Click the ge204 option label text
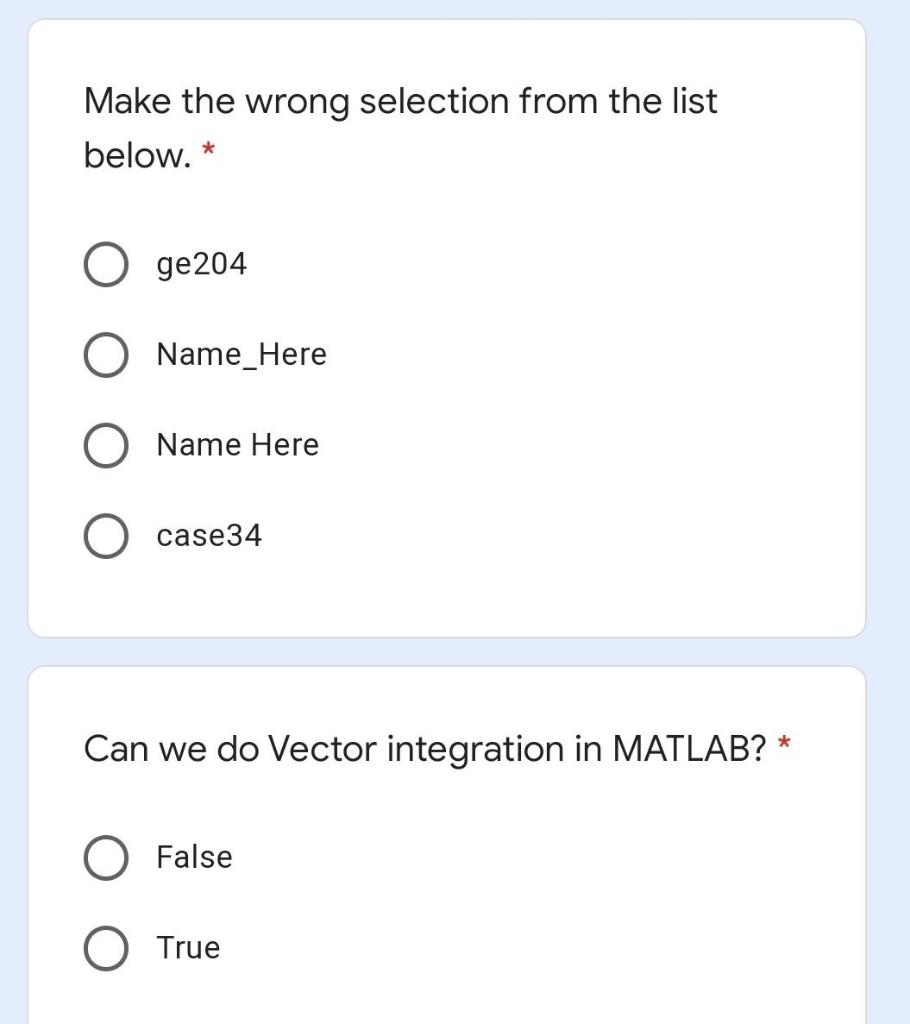 click(200, 263)
